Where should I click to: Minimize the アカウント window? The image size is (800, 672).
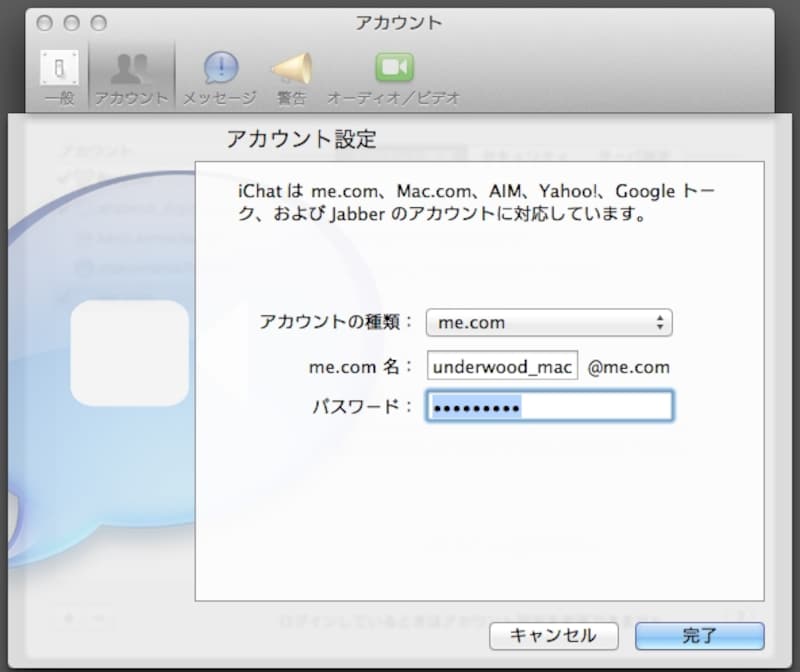click(70, 20)
